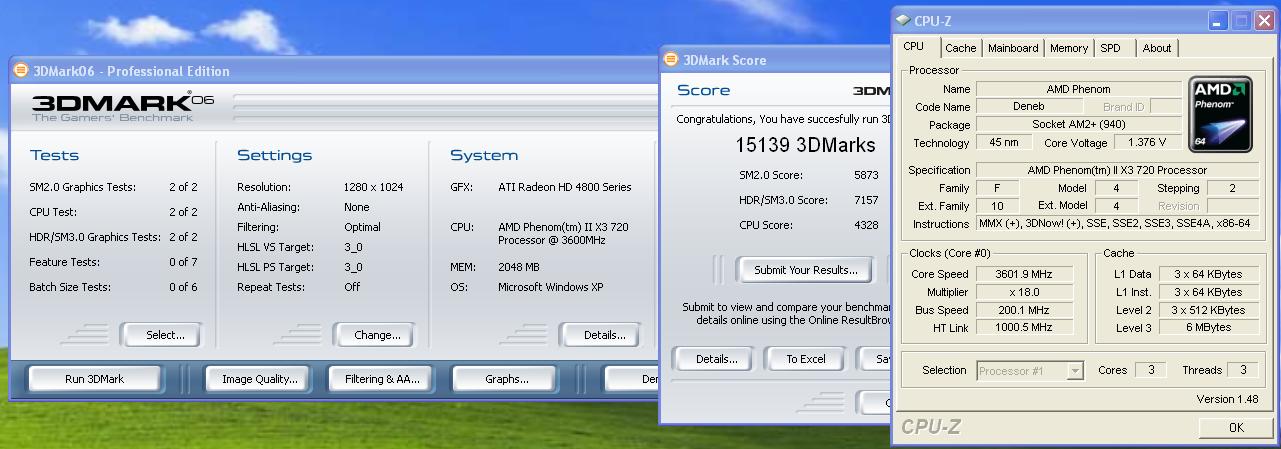This screenshot has height=449, width=1281.
Task: Click the Level 3 cache value 6 MBytes
Action: 1207,328
